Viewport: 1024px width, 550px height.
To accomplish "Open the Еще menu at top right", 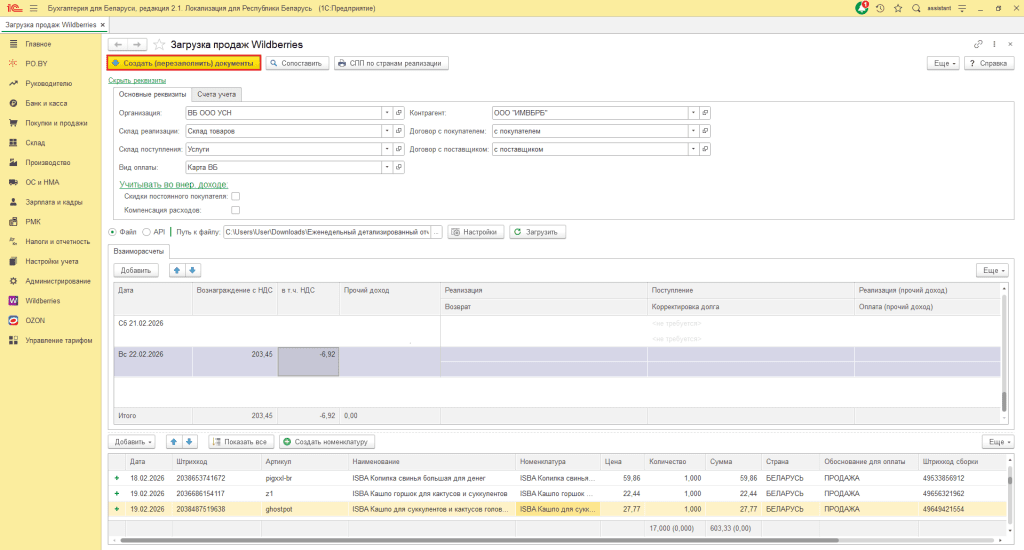I will point(943,63).
